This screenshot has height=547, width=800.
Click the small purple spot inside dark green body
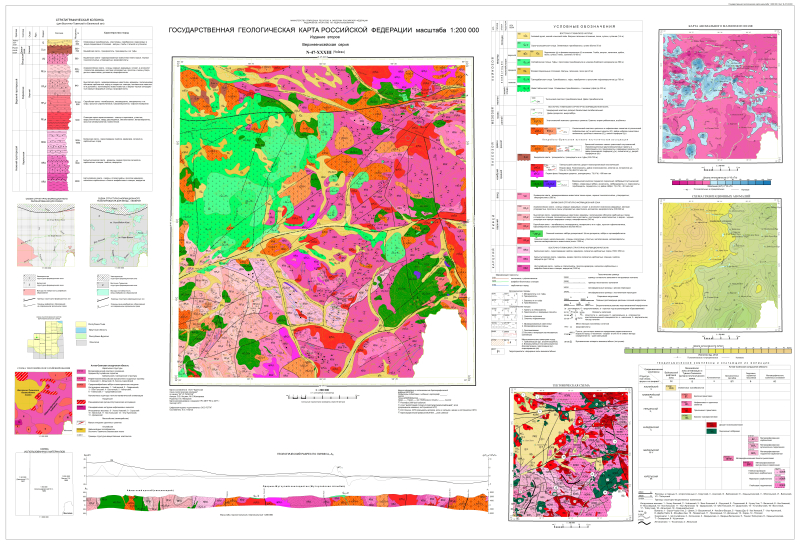tap(417, 275)
